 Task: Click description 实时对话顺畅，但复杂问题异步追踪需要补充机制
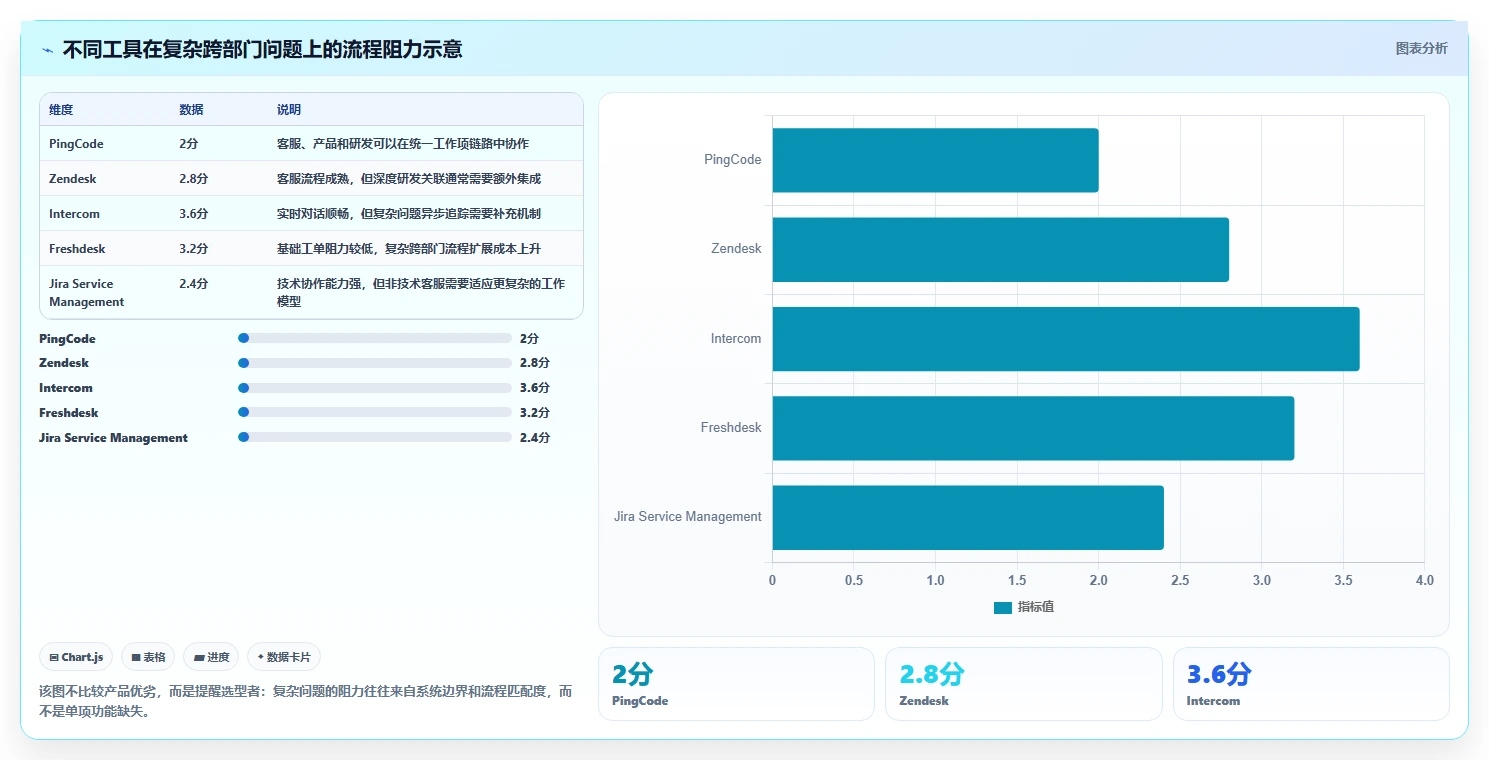(x=409, y=214)
